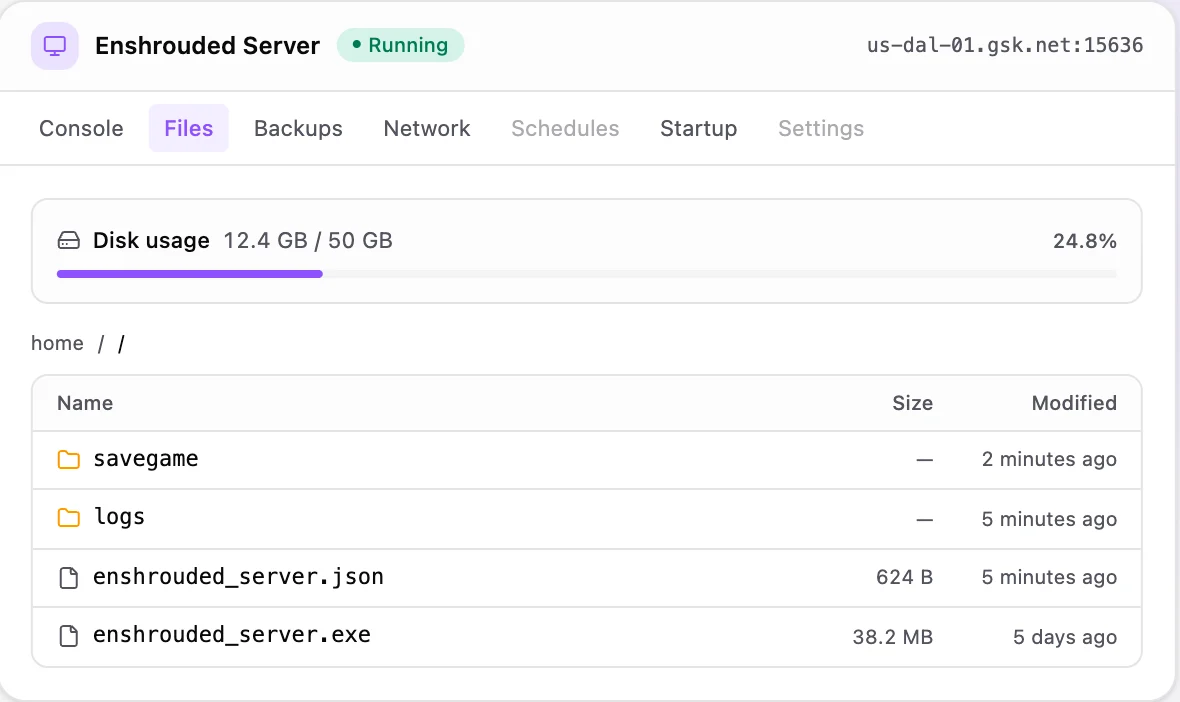Click the savegame folder icon

pyautogui.click(x=68, y=459)
